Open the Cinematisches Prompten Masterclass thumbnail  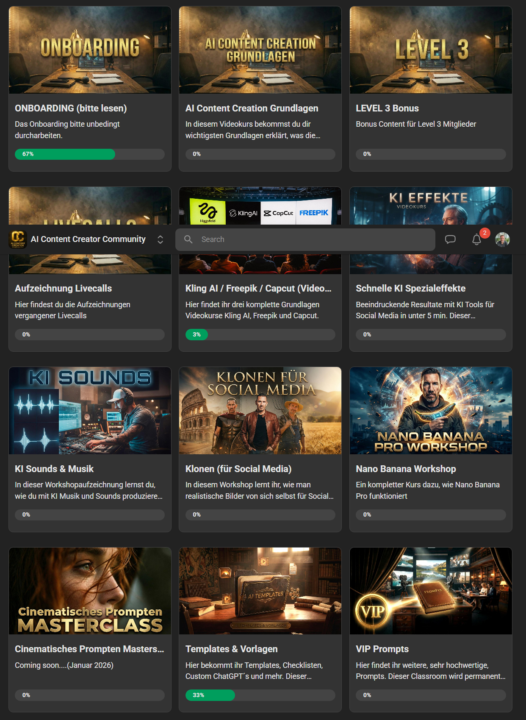click(x=90, y=591)
